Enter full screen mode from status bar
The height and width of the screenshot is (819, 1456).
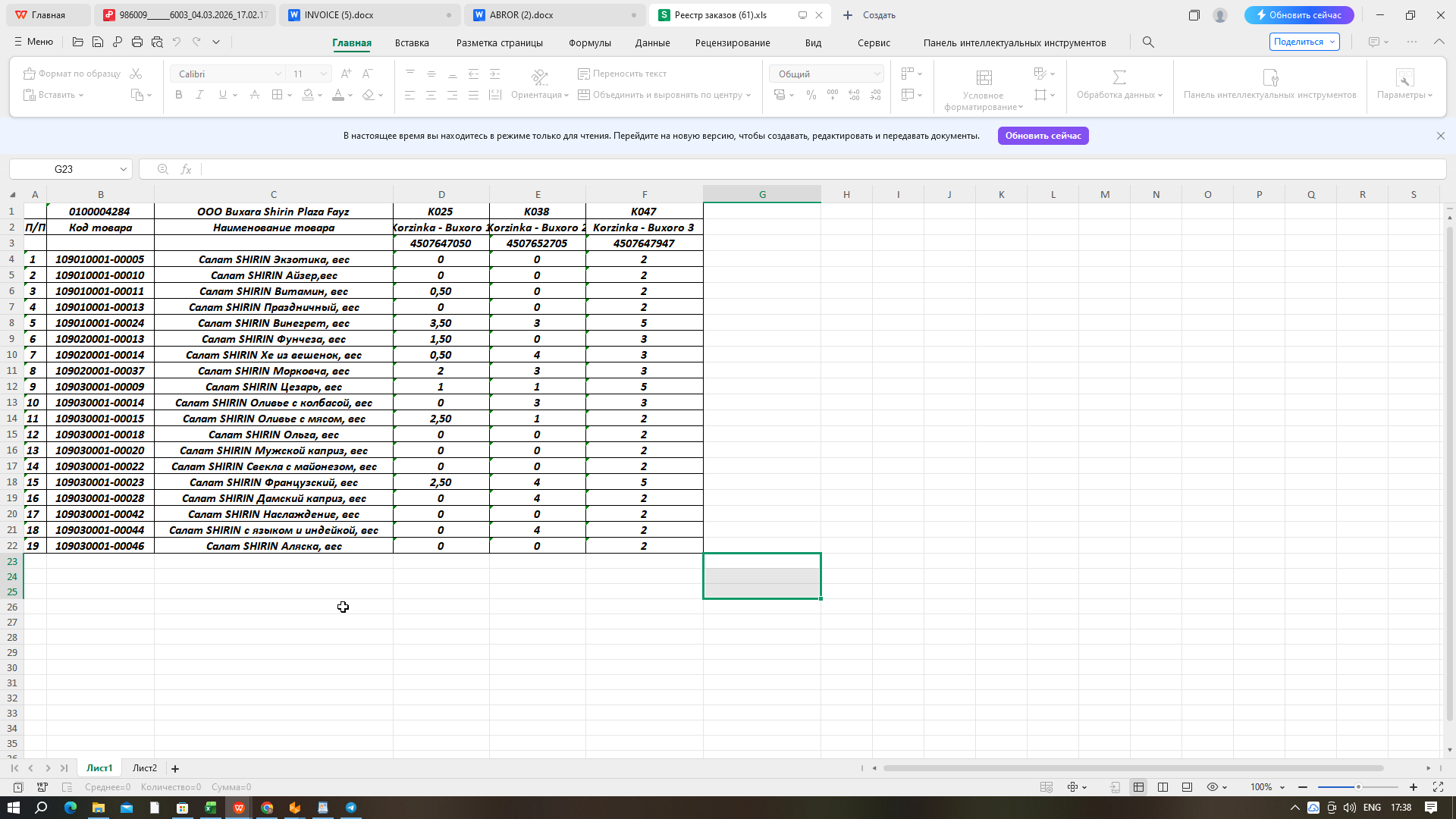1438,787
